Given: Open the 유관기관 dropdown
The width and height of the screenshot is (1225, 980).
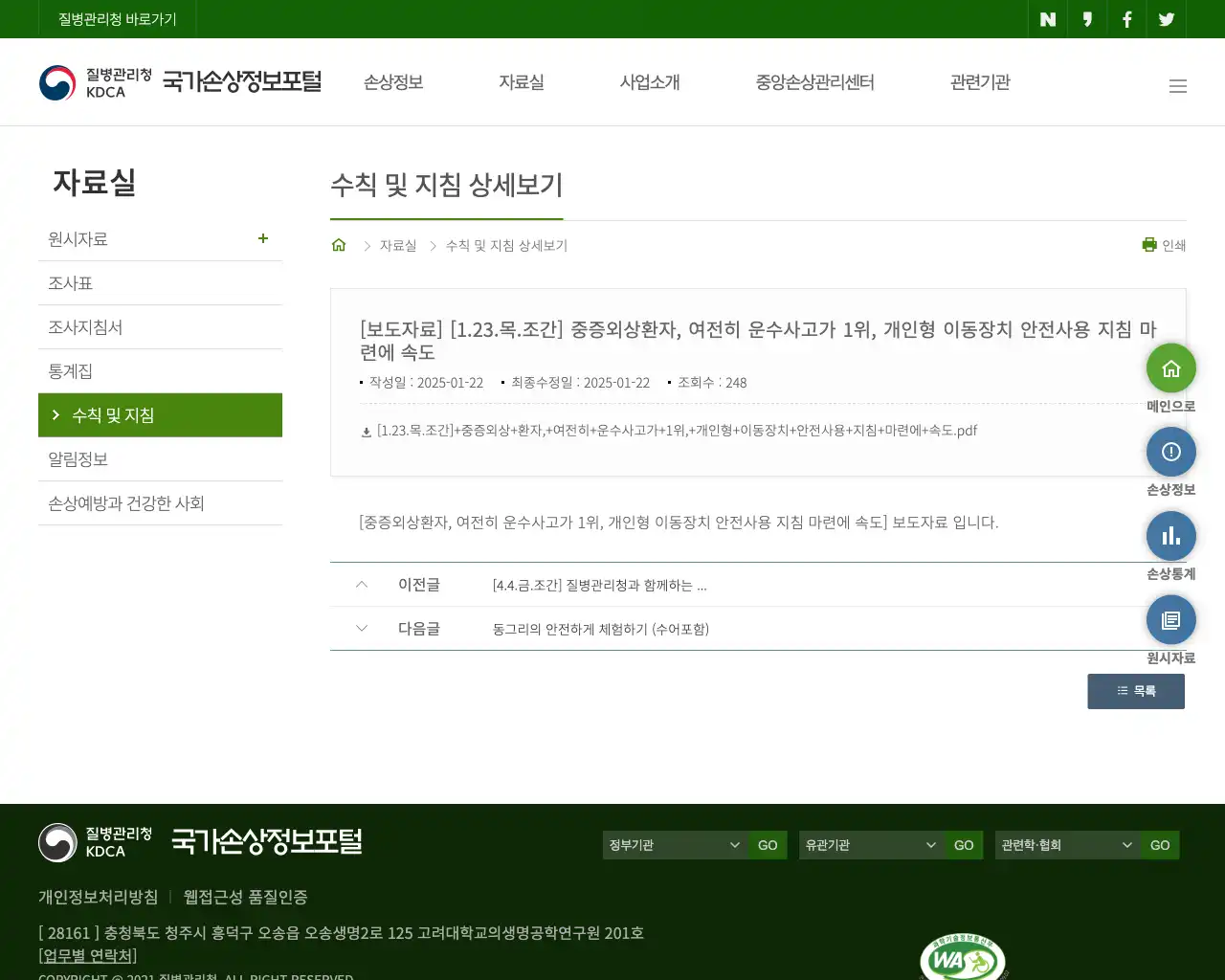Looking at the screenshot, I should (872, 845).
